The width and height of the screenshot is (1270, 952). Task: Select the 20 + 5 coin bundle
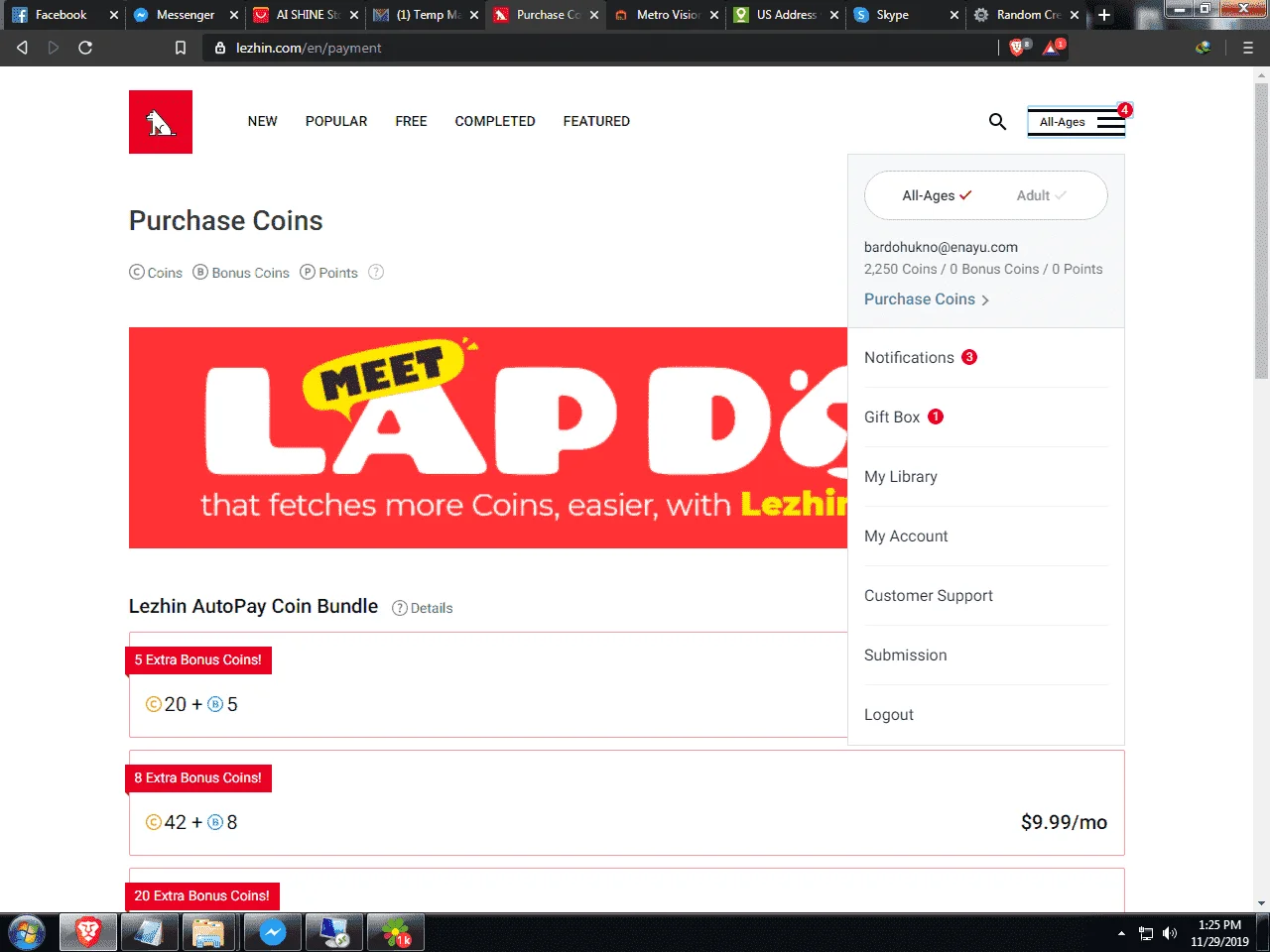[488, 684]
